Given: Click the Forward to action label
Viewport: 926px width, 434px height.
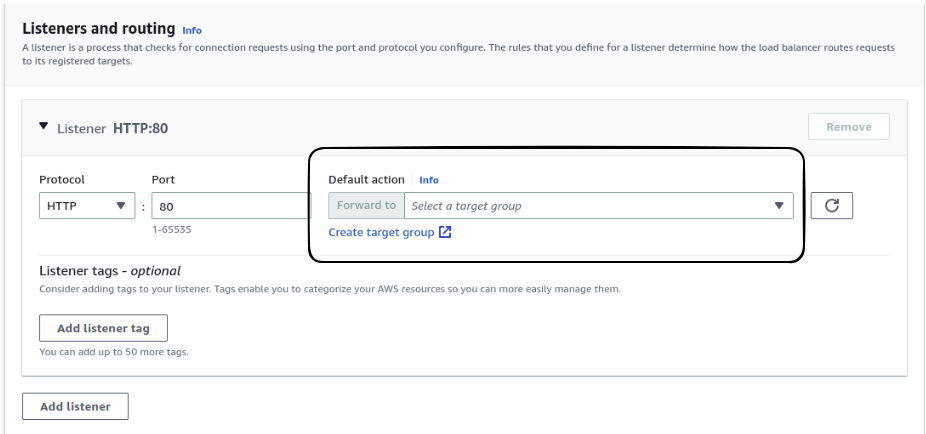Looking at the screenshot, I should point(366,206).
